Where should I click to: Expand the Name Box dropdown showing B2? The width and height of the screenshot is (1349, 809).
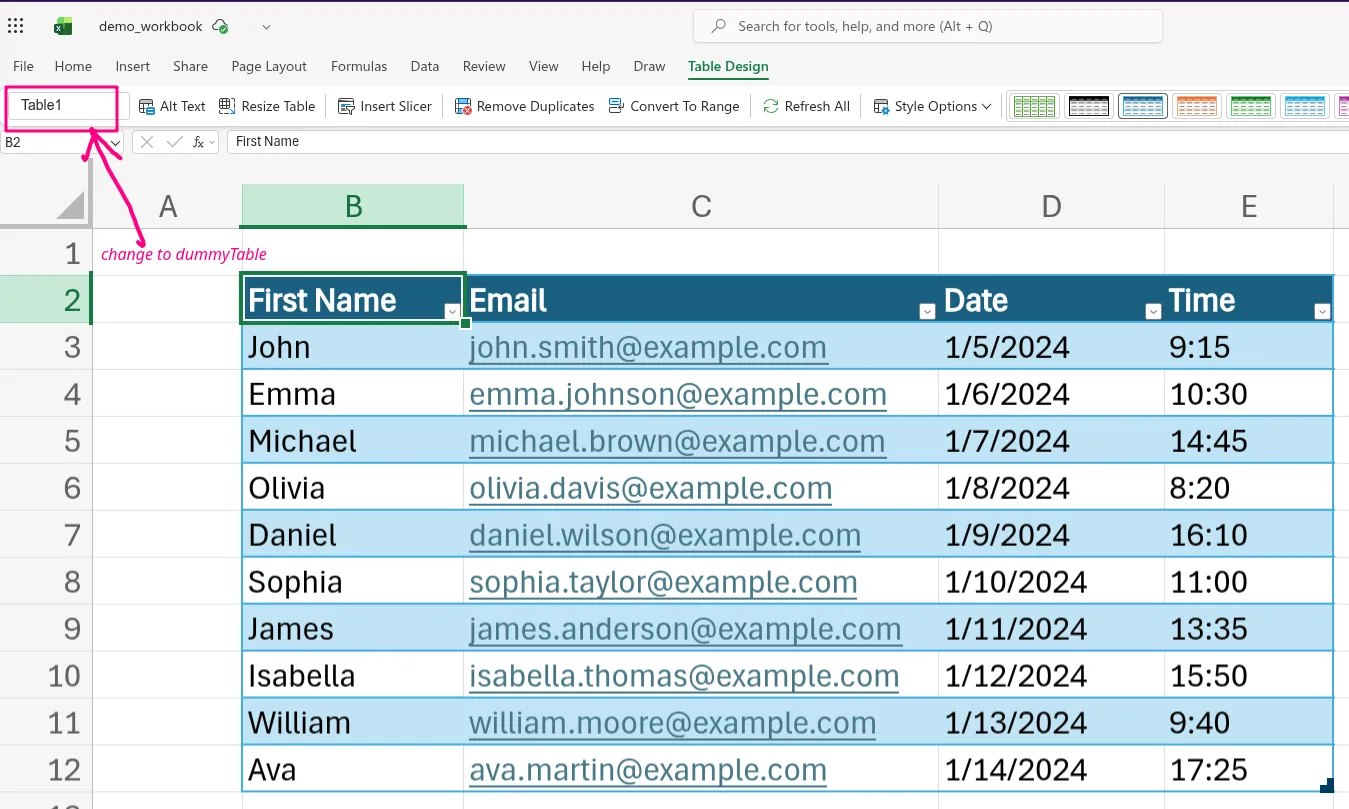(x=117, y=142)
